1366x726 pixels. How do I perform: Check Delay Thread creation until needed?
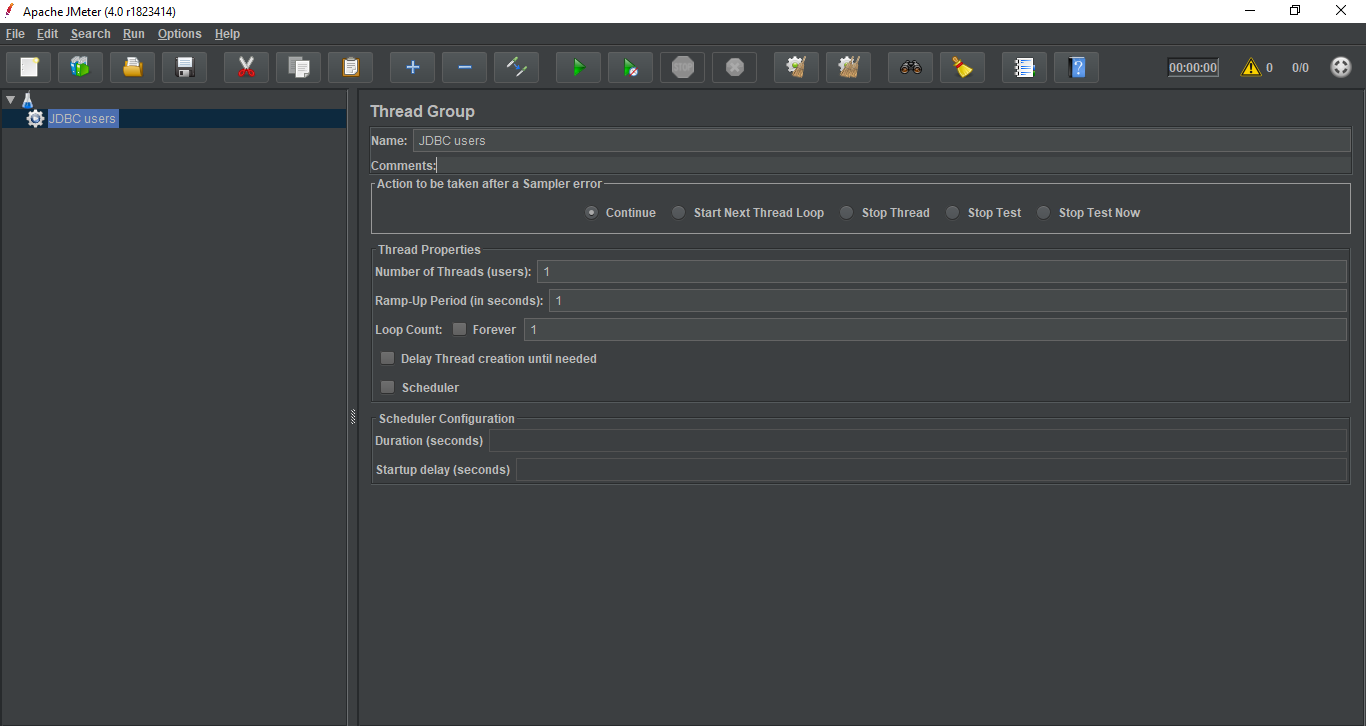coord(388,358)
